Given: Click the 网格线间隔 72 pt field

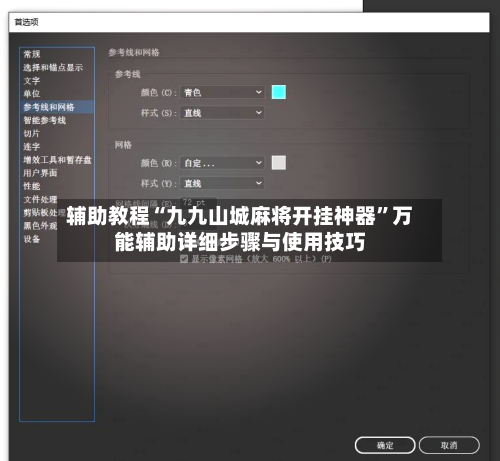Looking at the screenshot, I should pyautogui.click(x=199, y=202).
